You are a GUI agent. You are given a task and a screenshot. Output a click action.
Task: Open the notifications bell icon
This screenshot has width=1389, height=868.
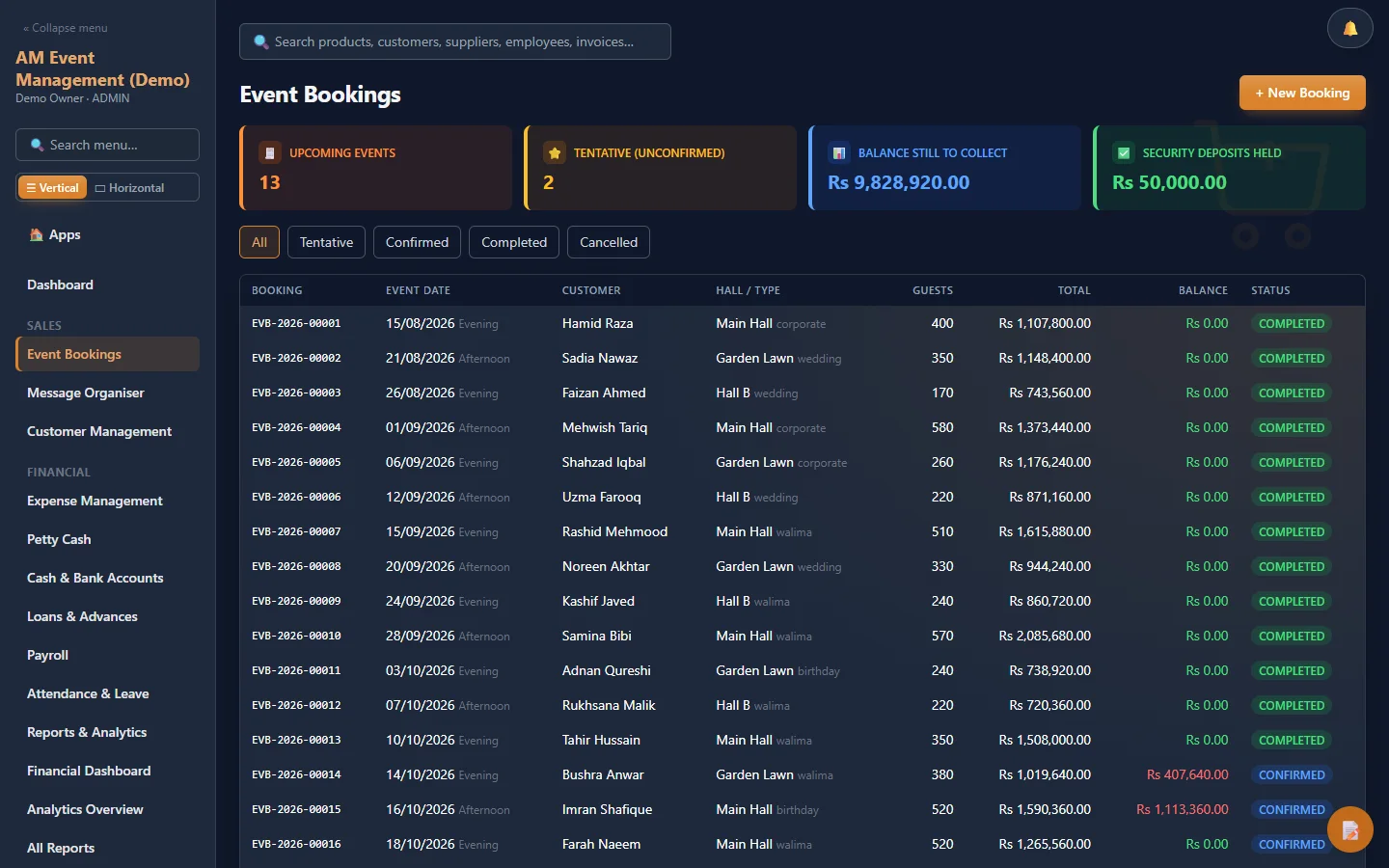(1350, 29)
